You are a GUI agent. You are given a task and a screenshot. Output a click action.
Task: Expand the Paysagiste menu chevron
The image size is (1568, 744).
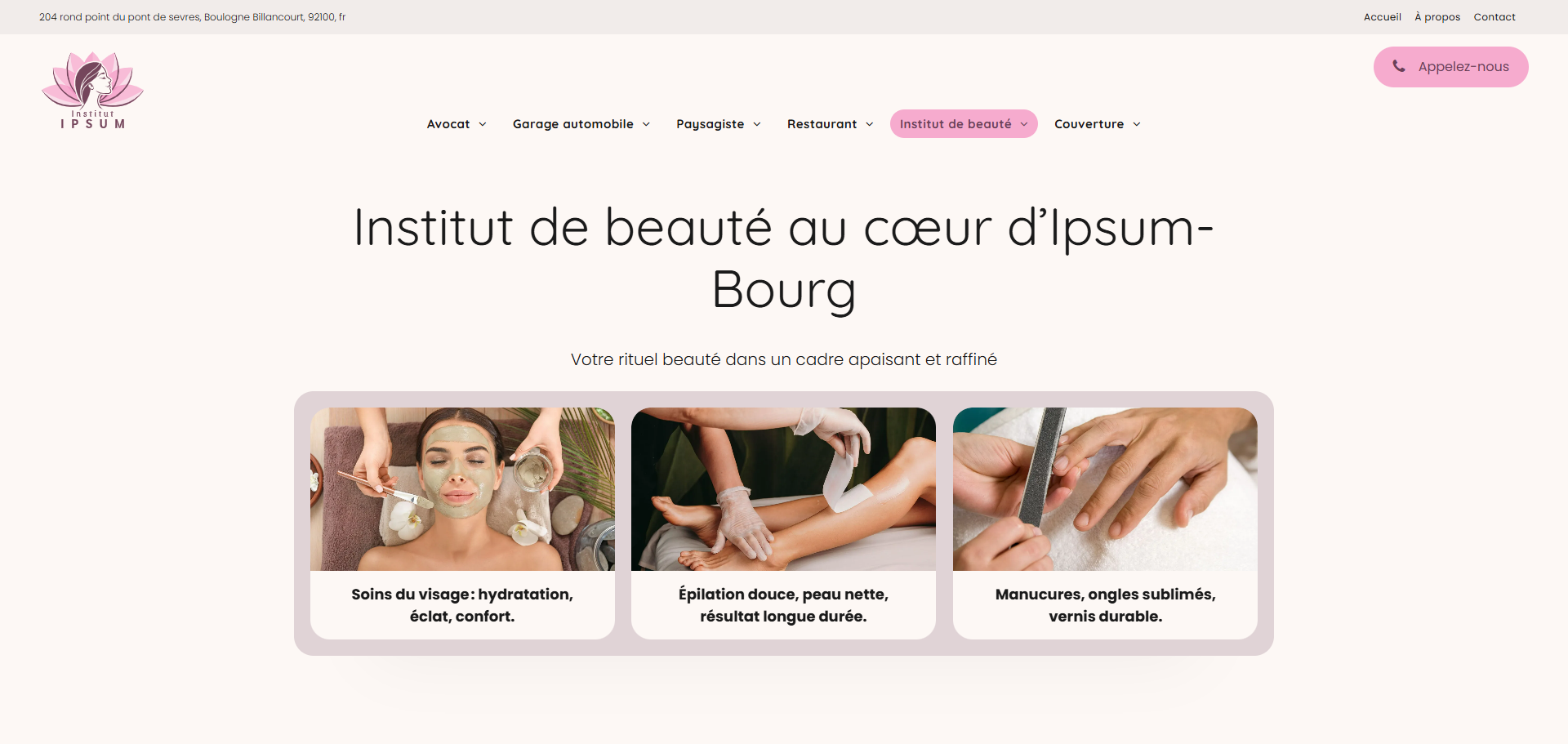click(x=757, y=124)
